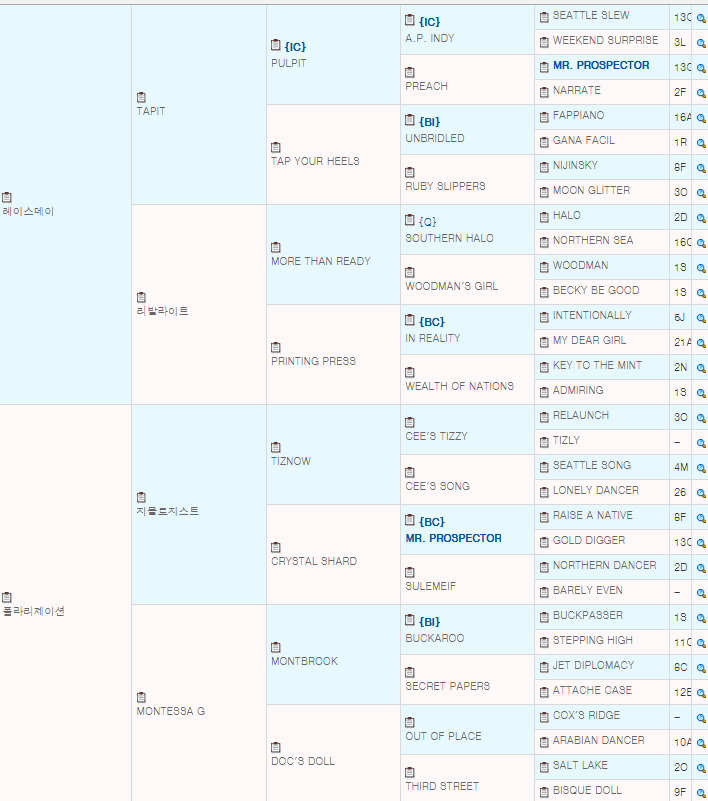
Task: Click the clipboard icon above WEALTH OF NATIONS
Action: tap(410, 372)
